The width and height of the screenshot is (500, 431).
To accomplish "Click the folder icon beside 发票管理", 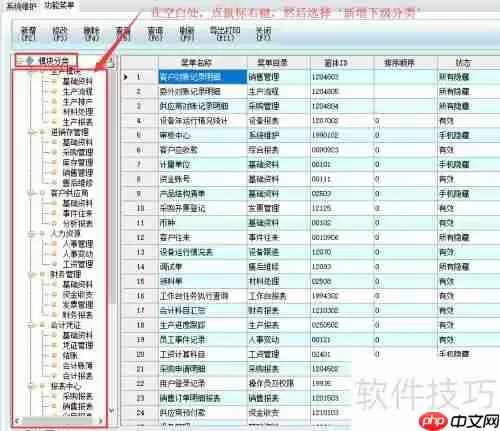I will point(55,305).
